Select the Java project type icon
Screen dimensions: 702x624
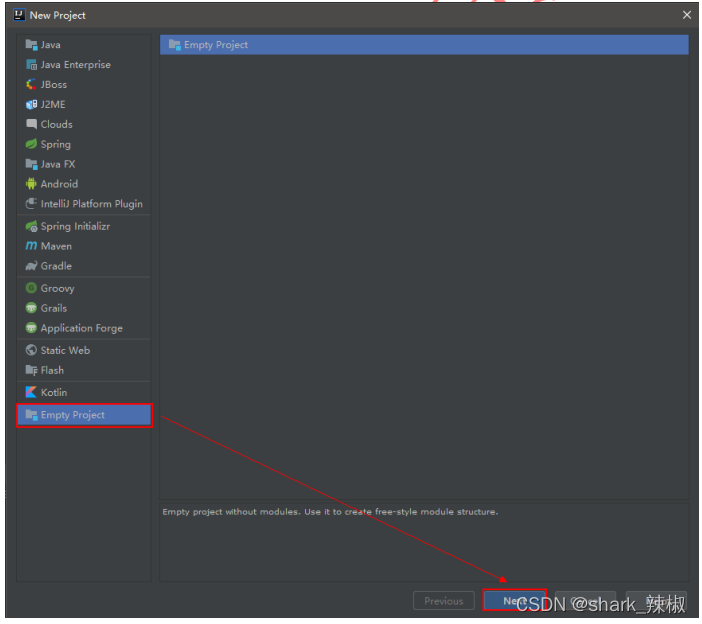coord(31,45)
